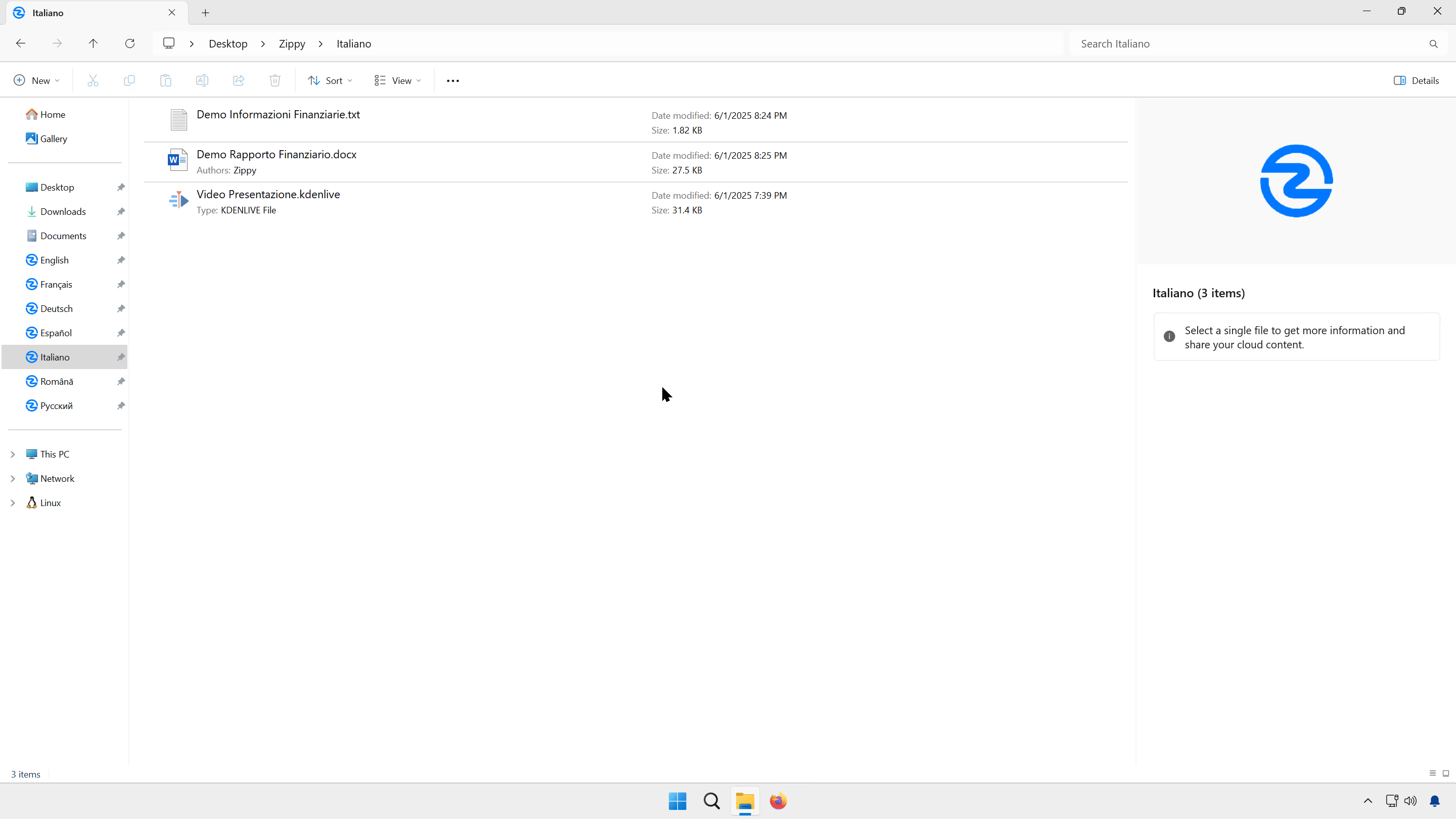The image size is (1456, 819).
Task: Switch to large thumbnails view in status bar
Action: point(1446,773)
